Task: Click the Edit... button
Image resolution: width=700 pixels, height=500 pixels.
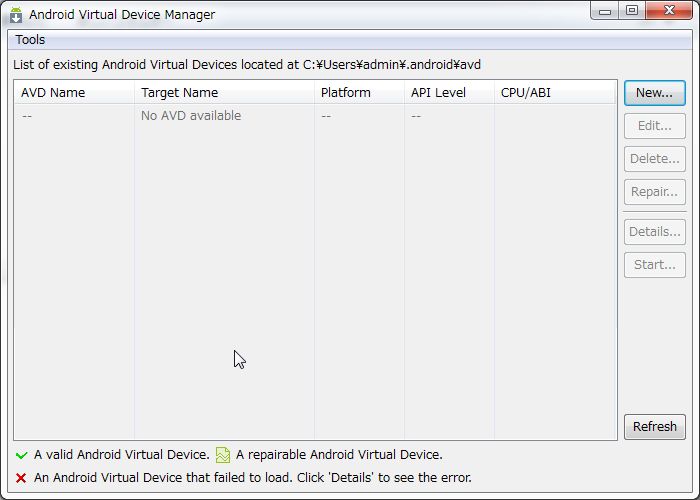Action: (654, 126)
